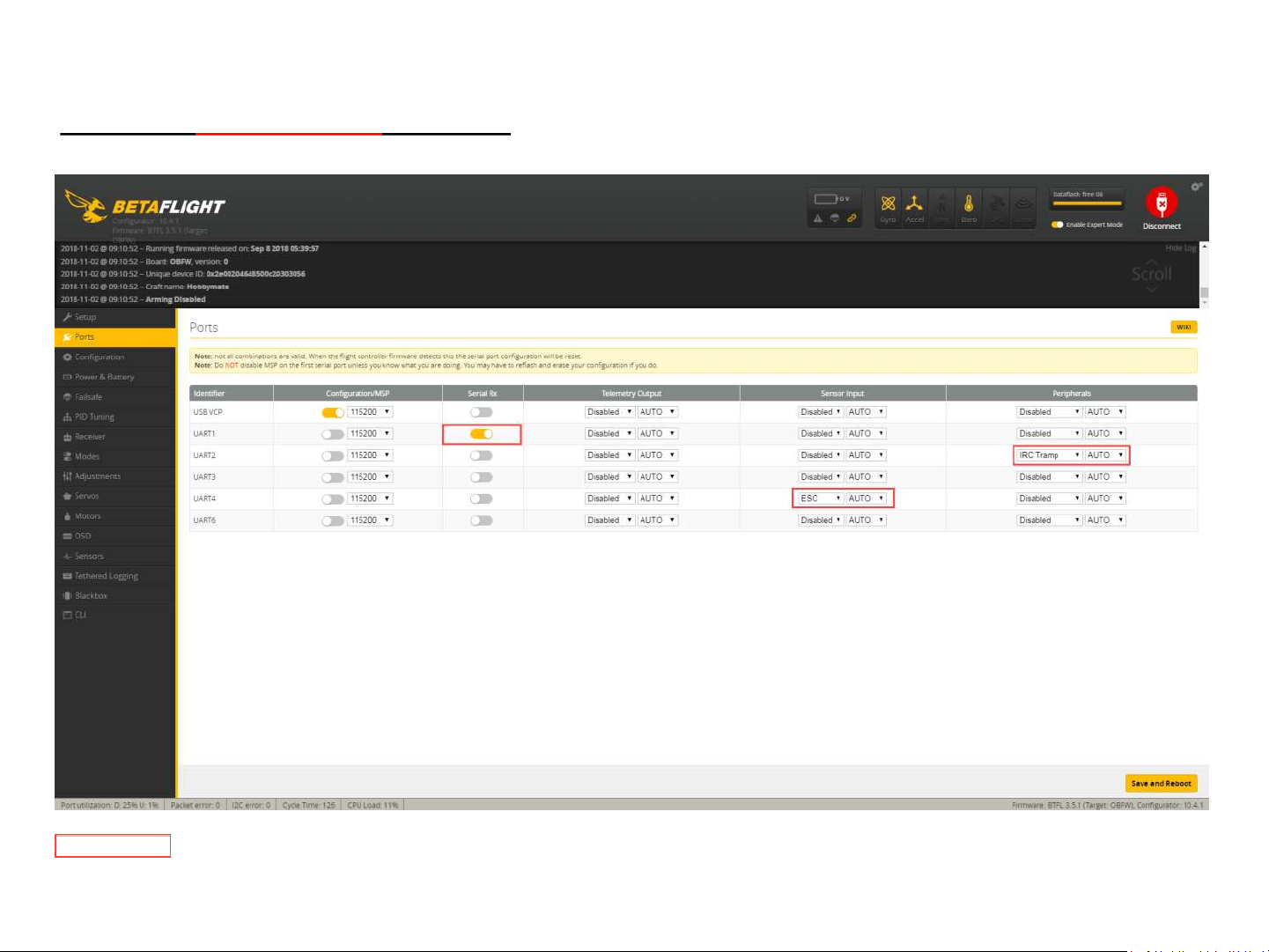
Task: Open UART6 Peripherals AUTO baud dropdown
Action: 1105,520
